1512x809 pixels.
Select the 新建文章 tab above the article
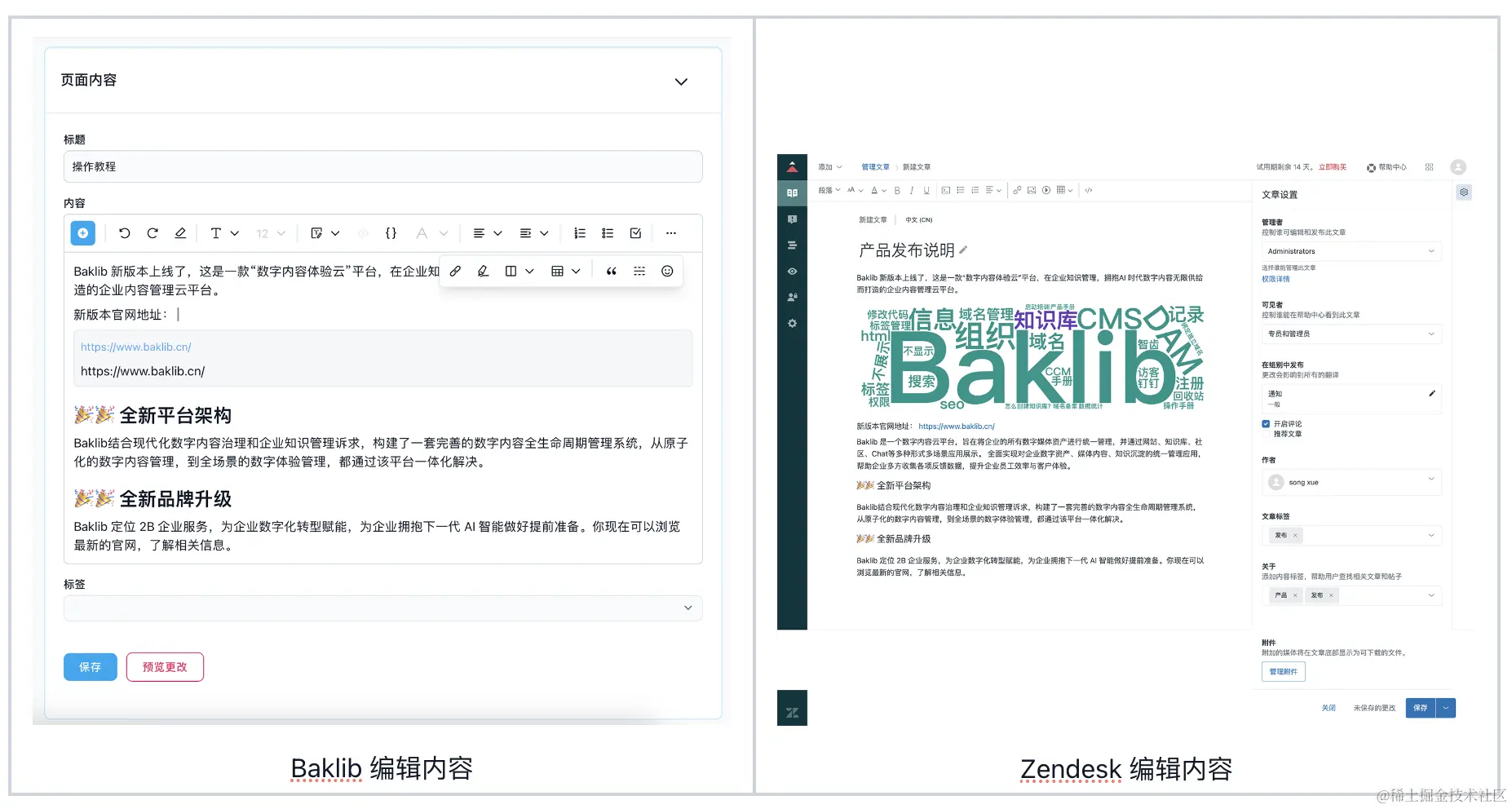tap(873, 220)
